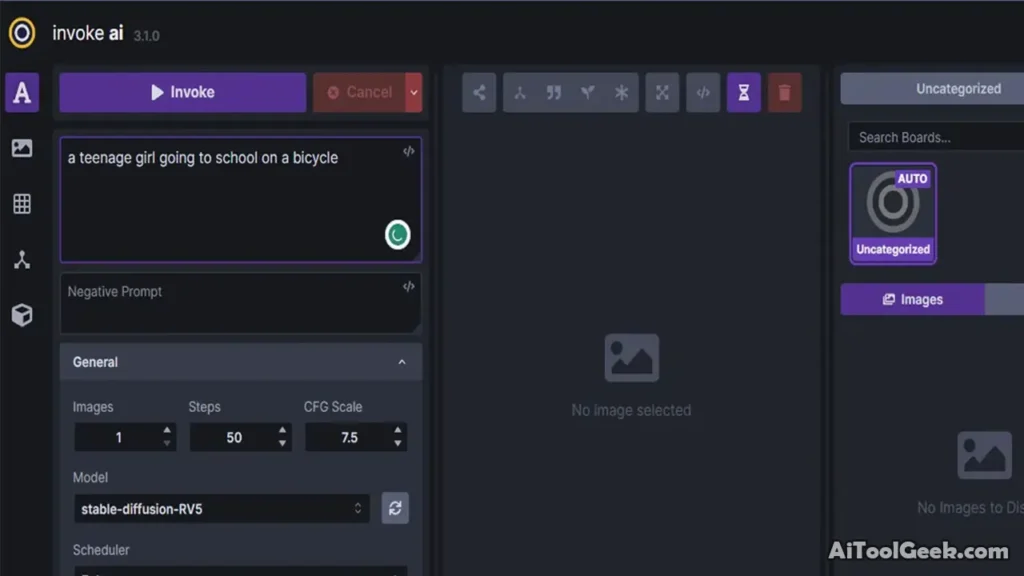
Task: Click the share image icon in toolbar
Action: (479, 93)
